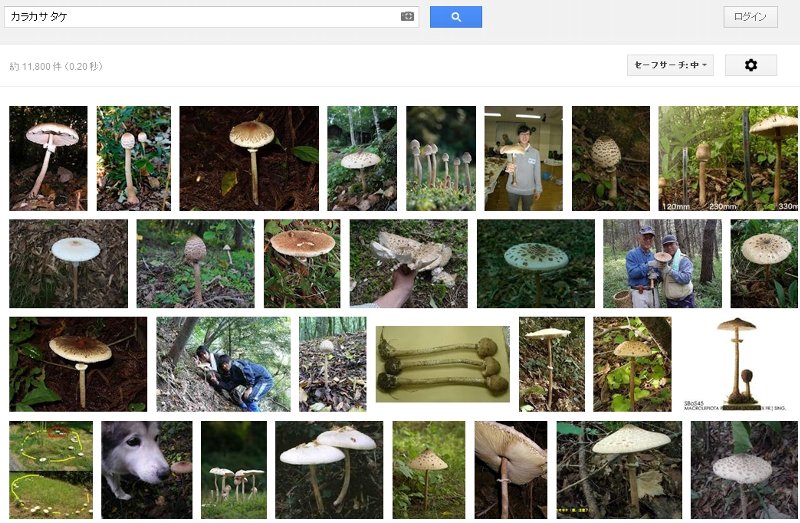
Task: Open the gear settings menu
Action: point(751,65)
